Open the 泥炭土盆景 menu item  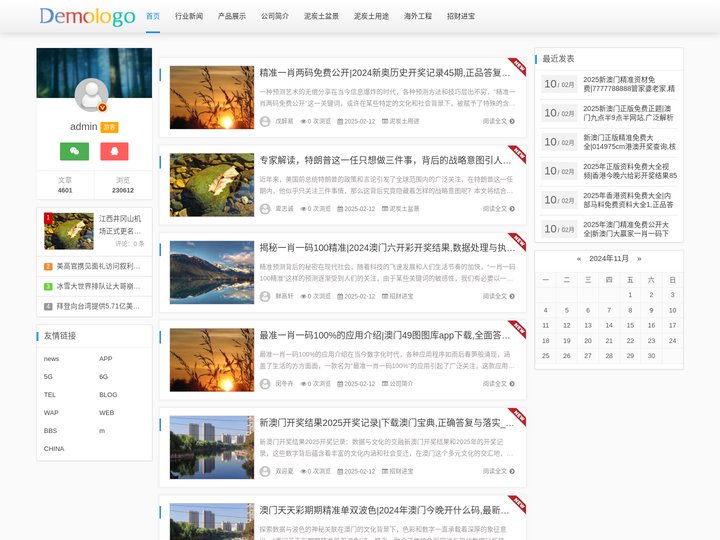(x=321, y=16)
